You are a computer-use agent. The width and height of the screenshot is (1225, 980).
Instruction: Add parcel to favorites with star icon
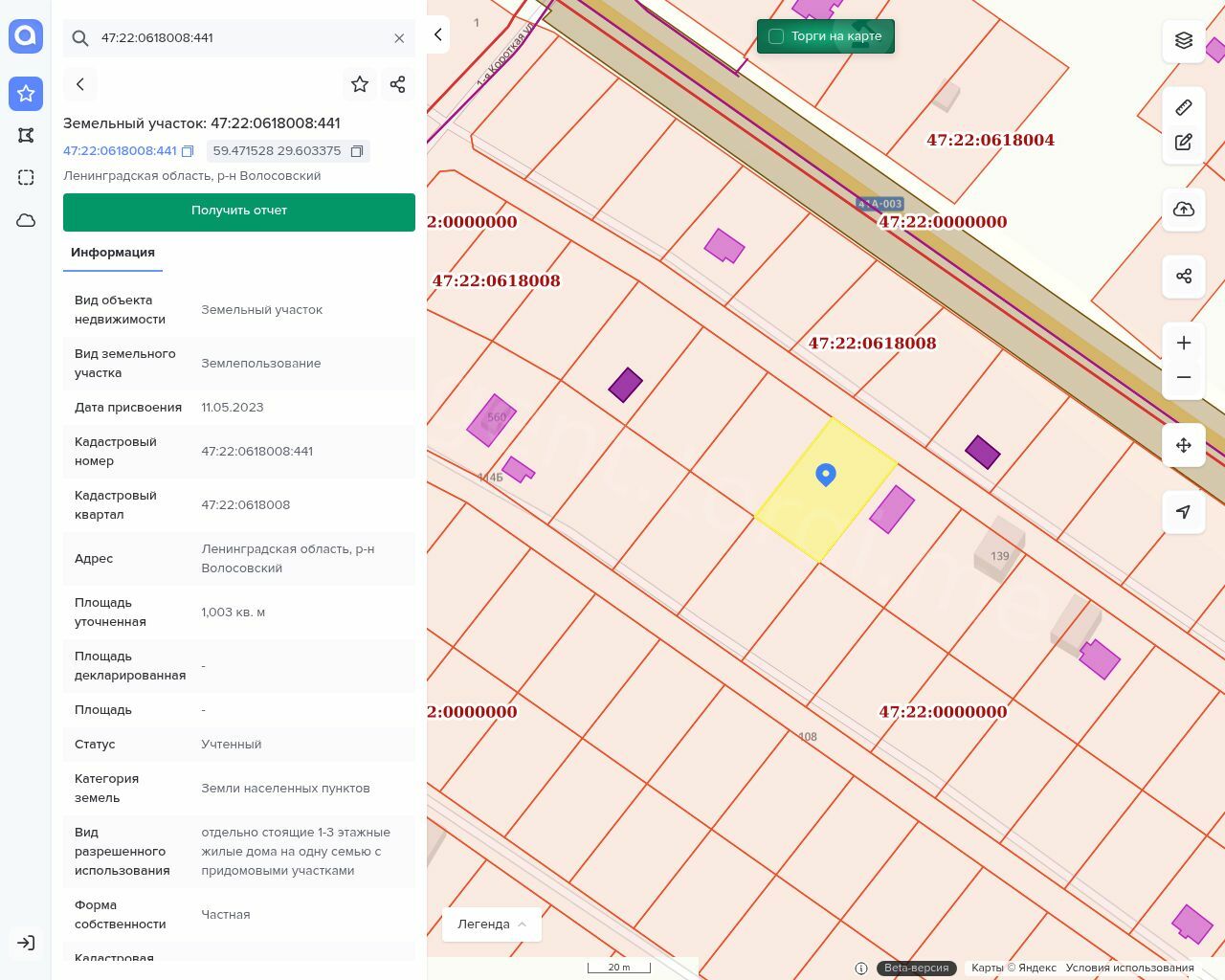[360, 84]
